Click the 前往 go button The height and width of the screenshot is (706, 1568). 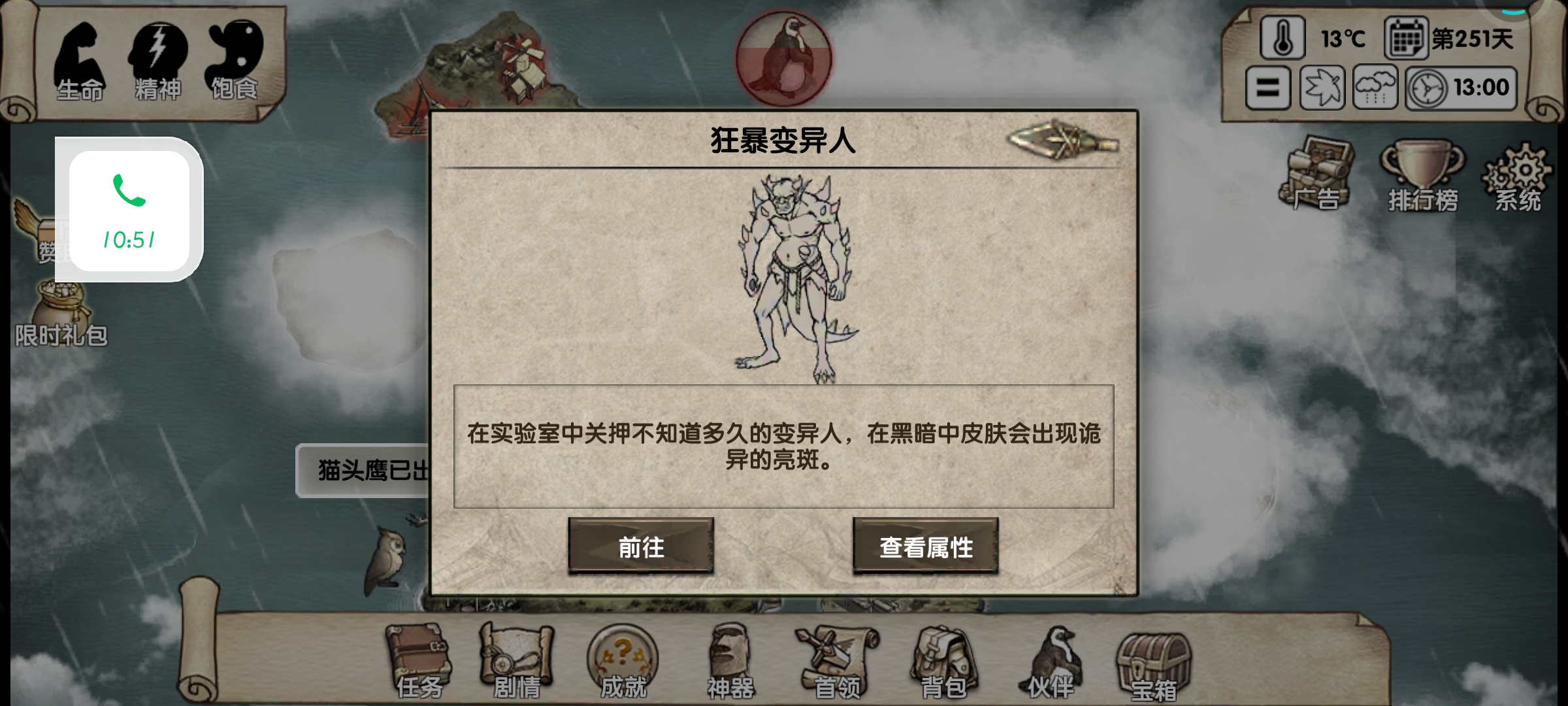point(641,546)
